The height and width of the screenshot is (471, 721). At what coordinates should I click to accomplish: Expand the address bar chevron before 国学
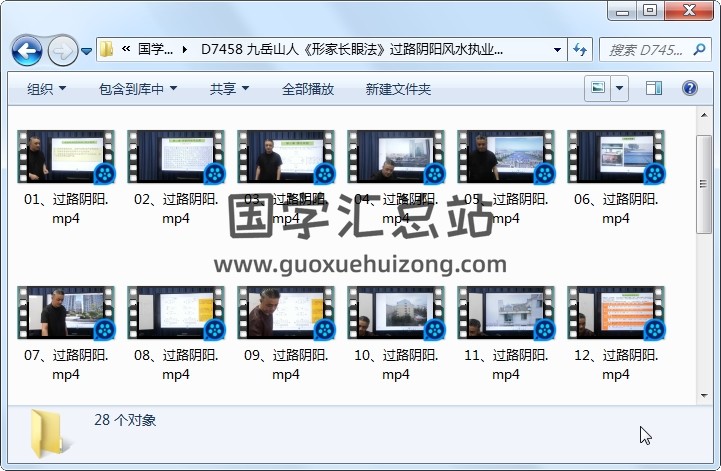click(x=126, y=49)
